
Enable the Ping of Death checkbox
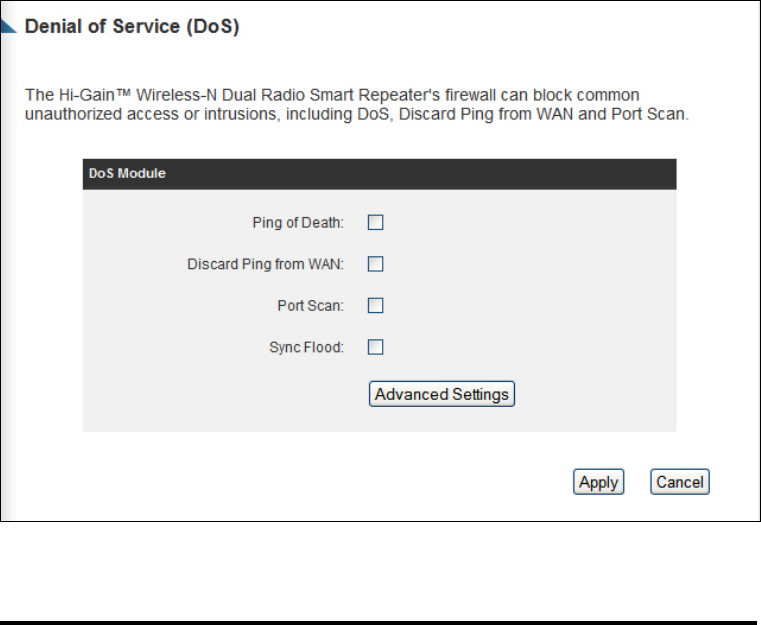375,222
